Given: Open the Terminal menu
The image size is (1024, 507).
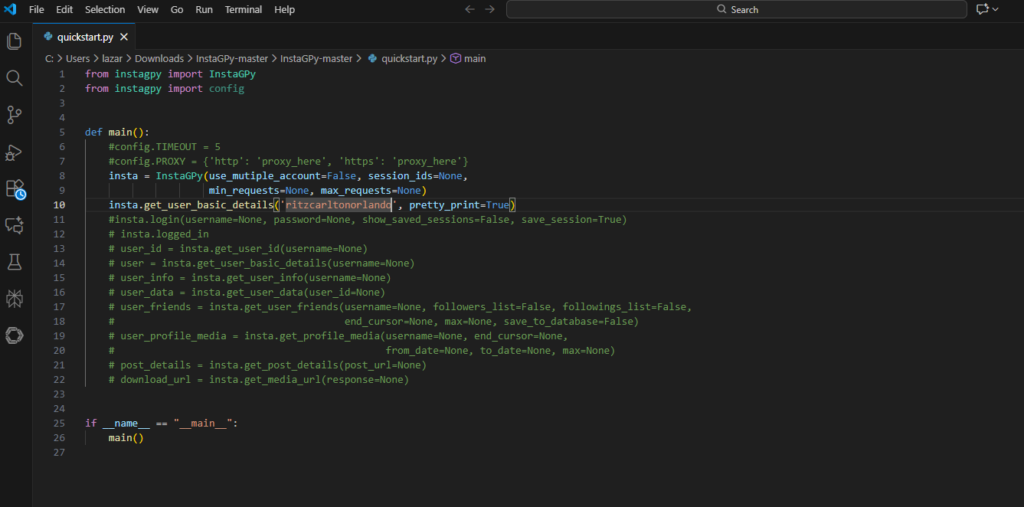Looking at the screenshot, I should pos(243,9).
